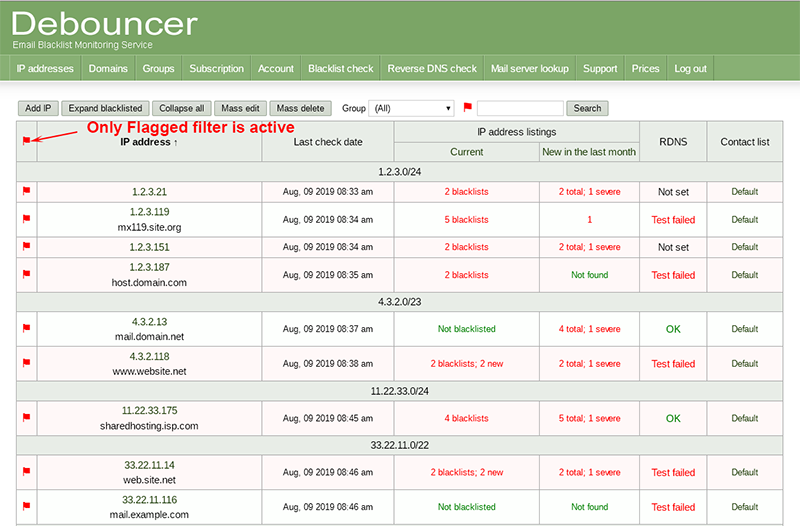Click hostname sharedhosting.isp.com text
Screen dimensions: 800x526
point(149,426)
